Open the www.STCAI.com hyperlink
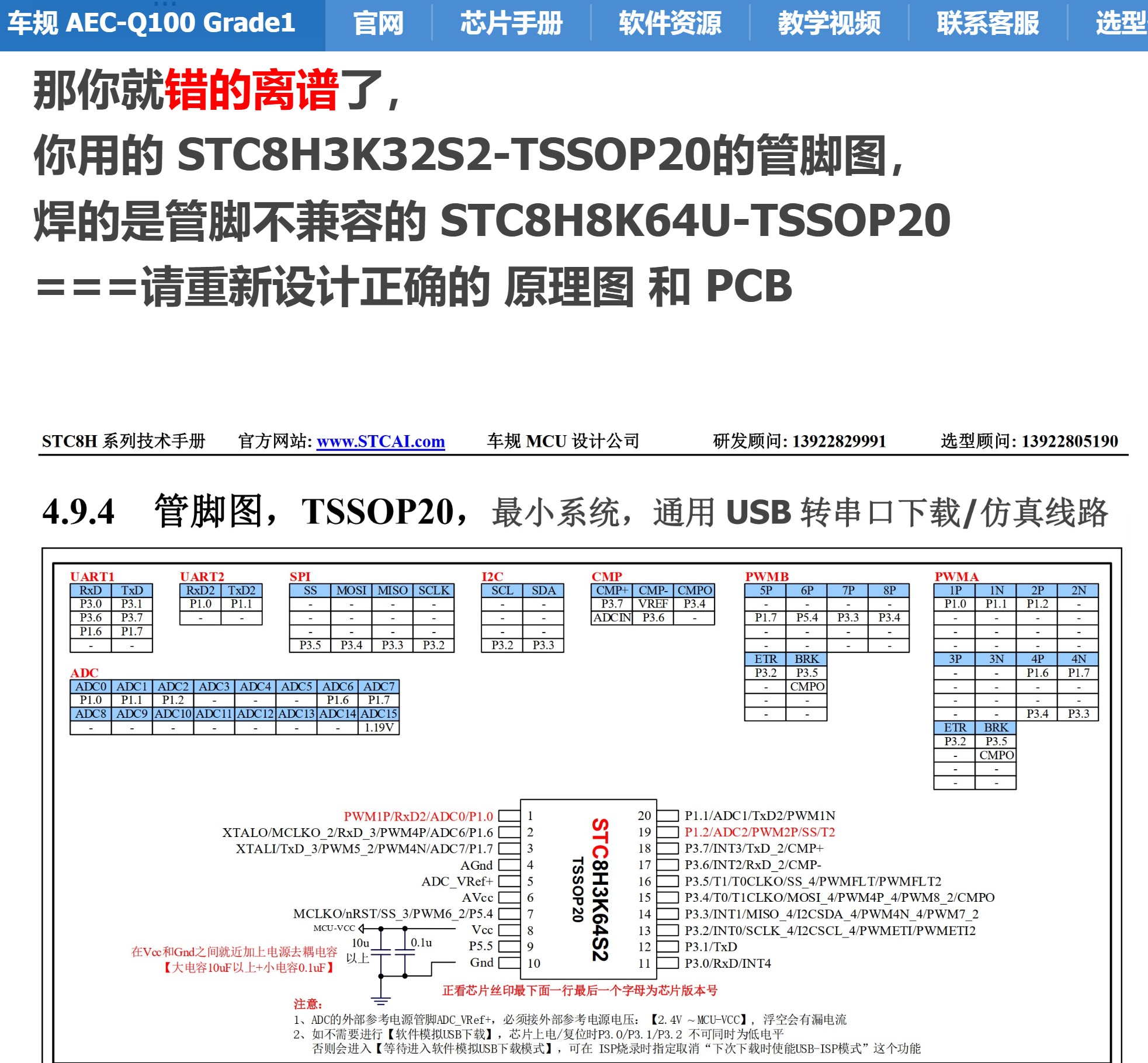Viewport: 1148px width, 1063px height. coord(380,441)
